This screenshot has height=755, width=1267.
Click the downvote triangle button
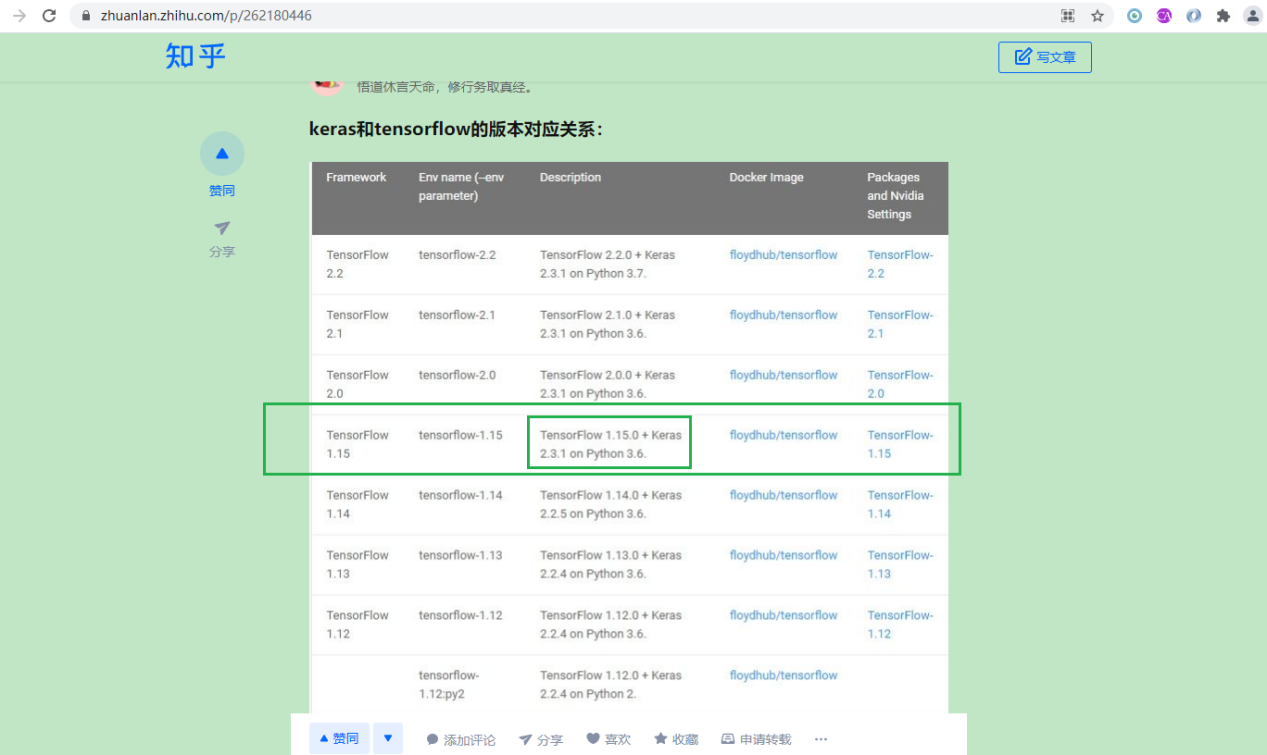pos(387,738)
